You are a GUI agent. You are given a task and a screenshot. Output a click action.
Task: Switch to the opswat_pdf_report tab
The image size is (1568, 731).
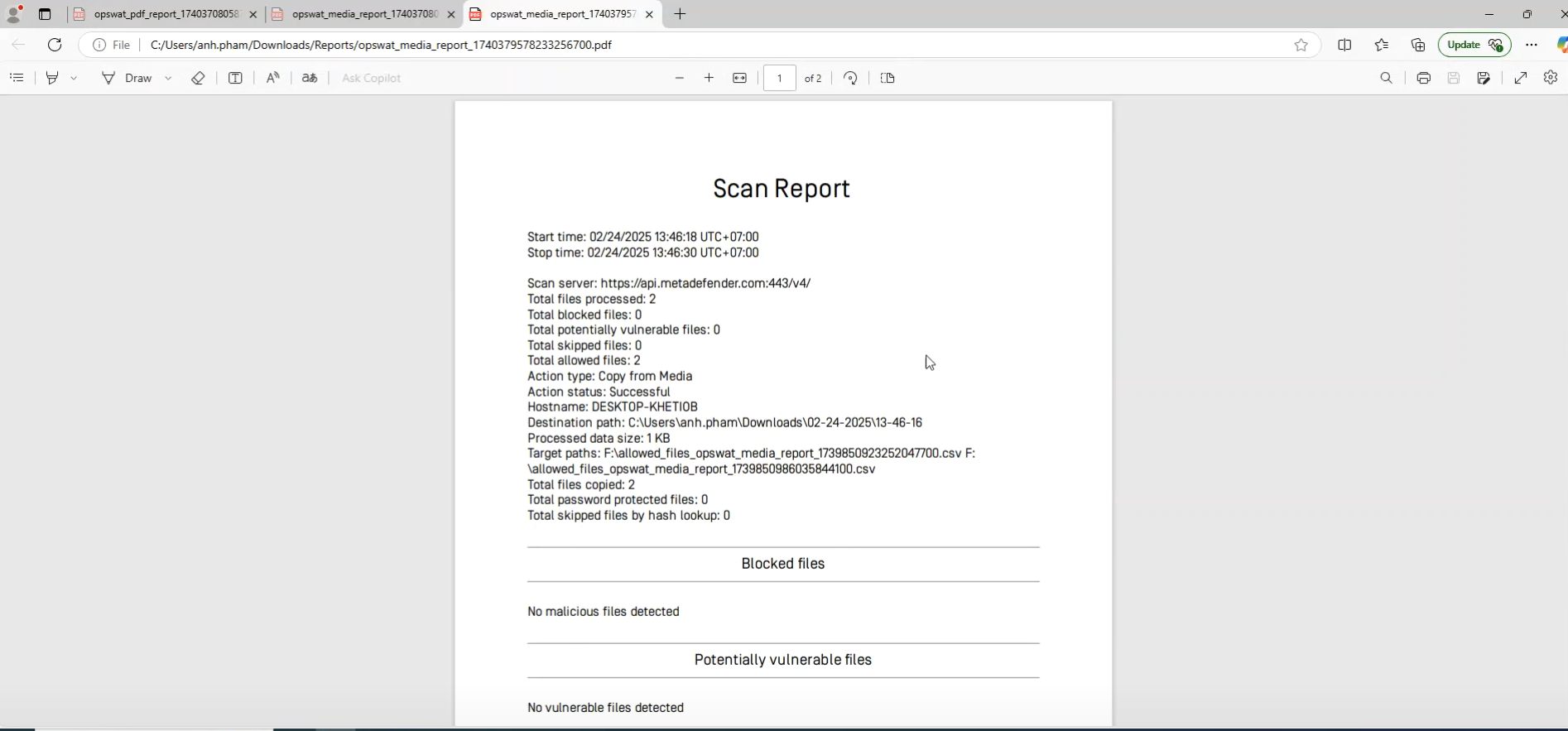[165, 14]
